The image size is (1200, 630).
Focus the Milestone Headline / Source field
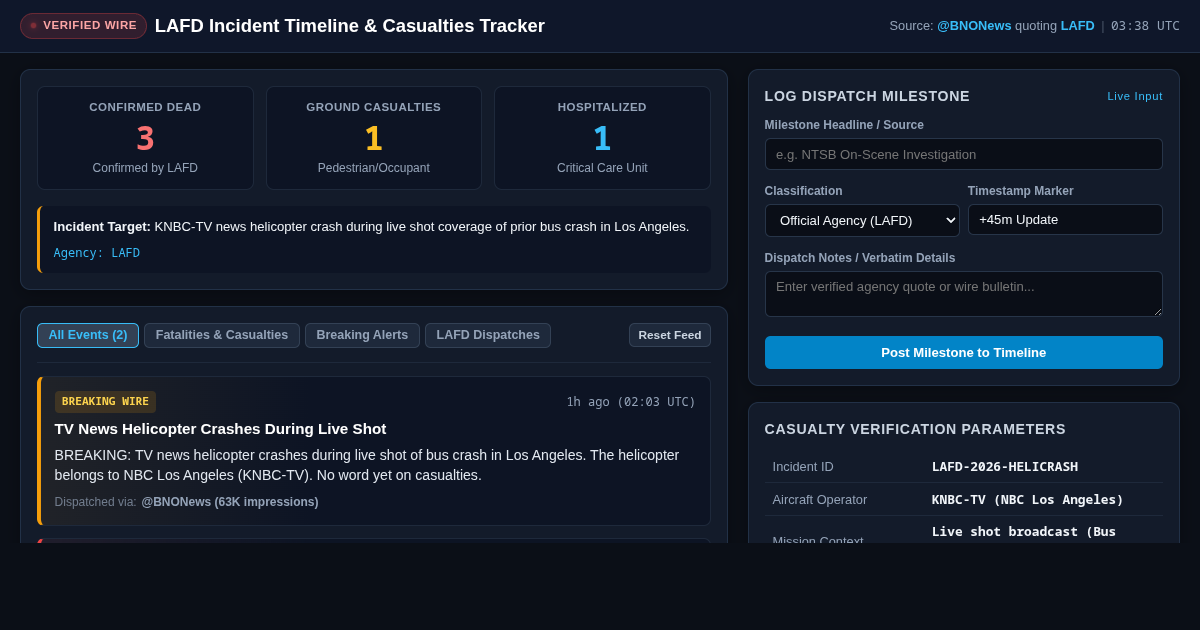click(x=963, y=154)
